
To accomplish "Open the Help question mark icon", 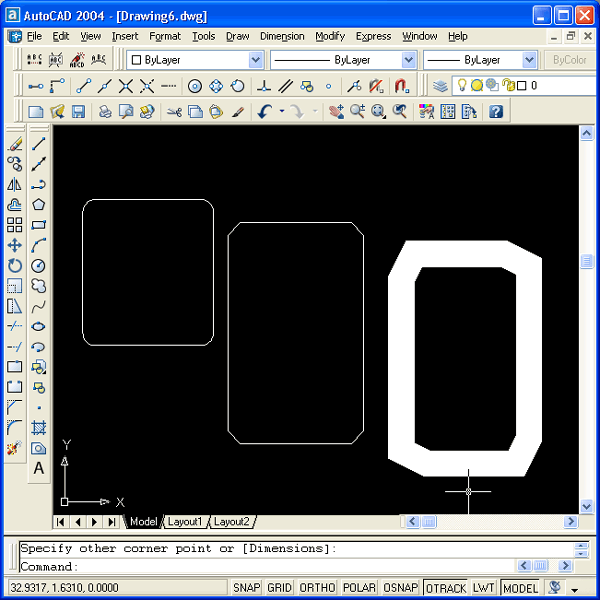I will point(495,112).
